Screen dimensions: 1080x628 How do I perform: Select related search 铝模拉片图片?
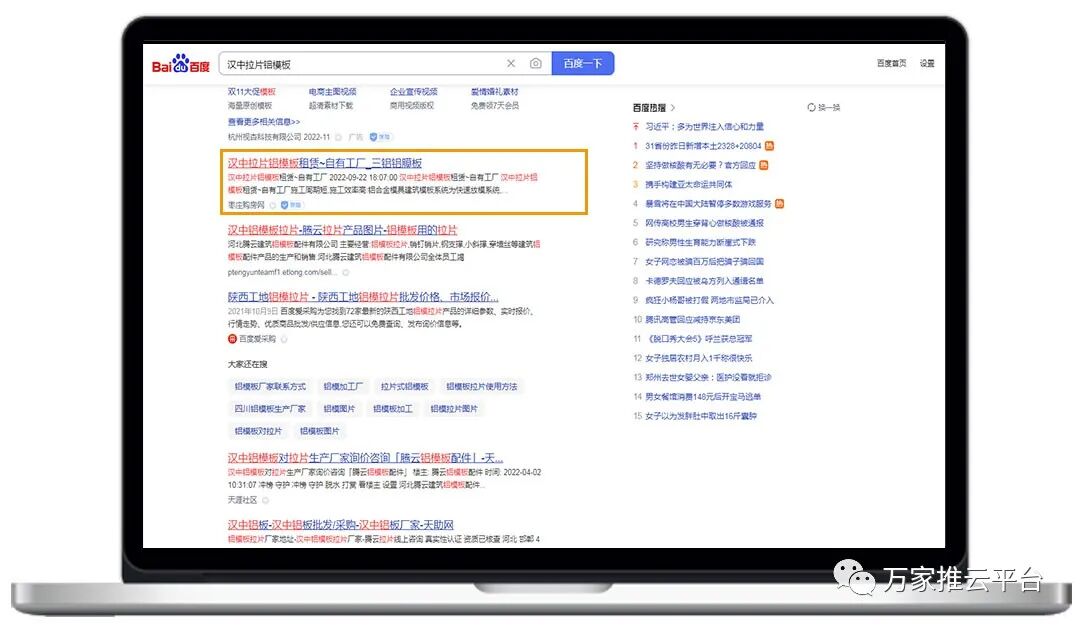454,409
